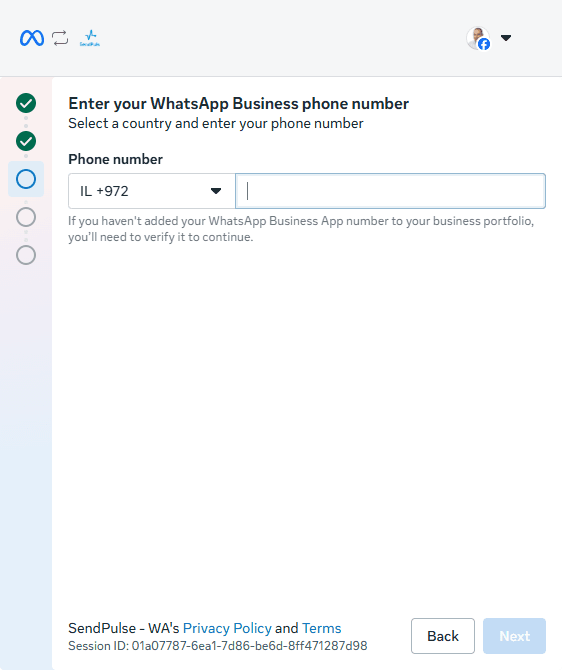Click the second completed step checkmark
The width and height of the screenshot is (562, 670).
click(x=26, y=141)
